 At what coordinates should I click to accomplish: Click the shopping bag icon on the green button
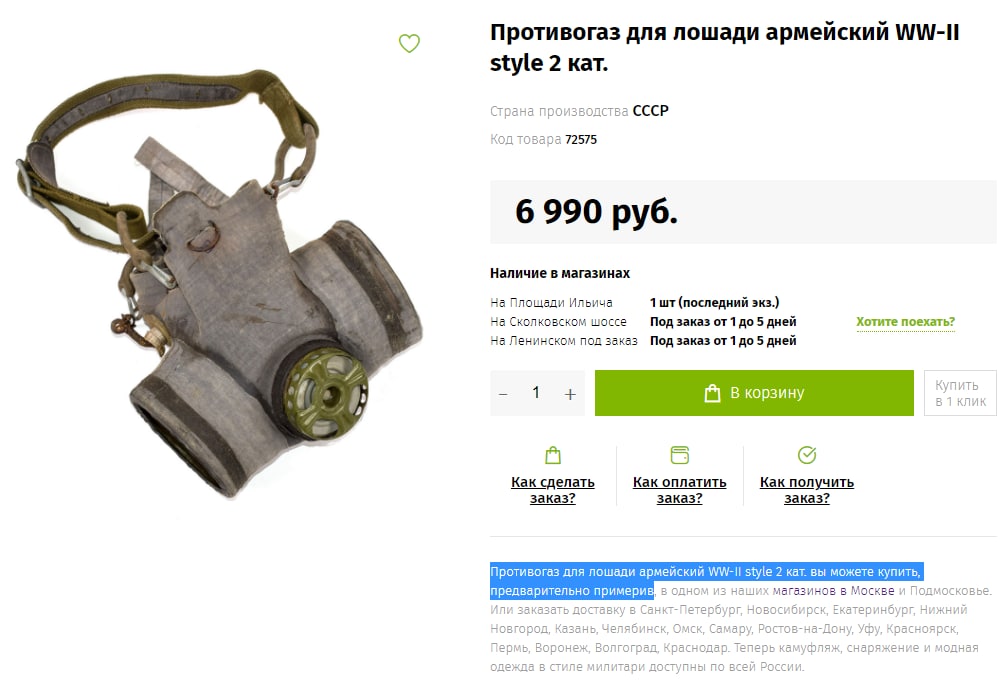click(712, 393)
